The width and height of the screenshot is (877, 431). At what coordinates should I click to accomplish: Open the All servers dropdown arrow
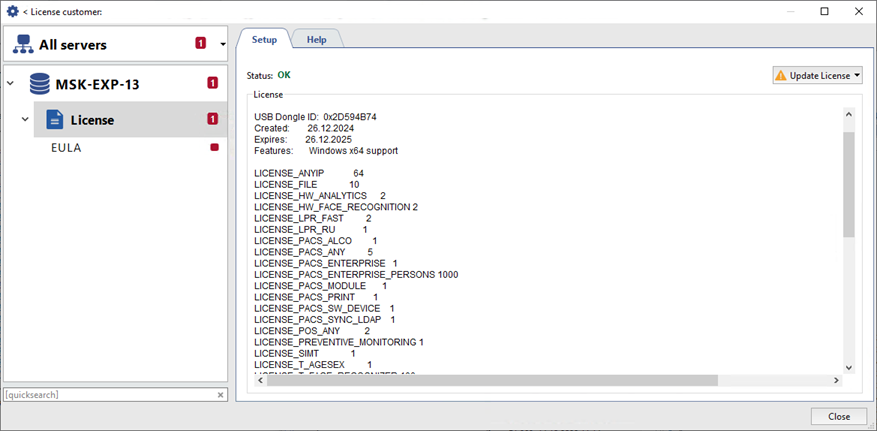click(222, 44)
